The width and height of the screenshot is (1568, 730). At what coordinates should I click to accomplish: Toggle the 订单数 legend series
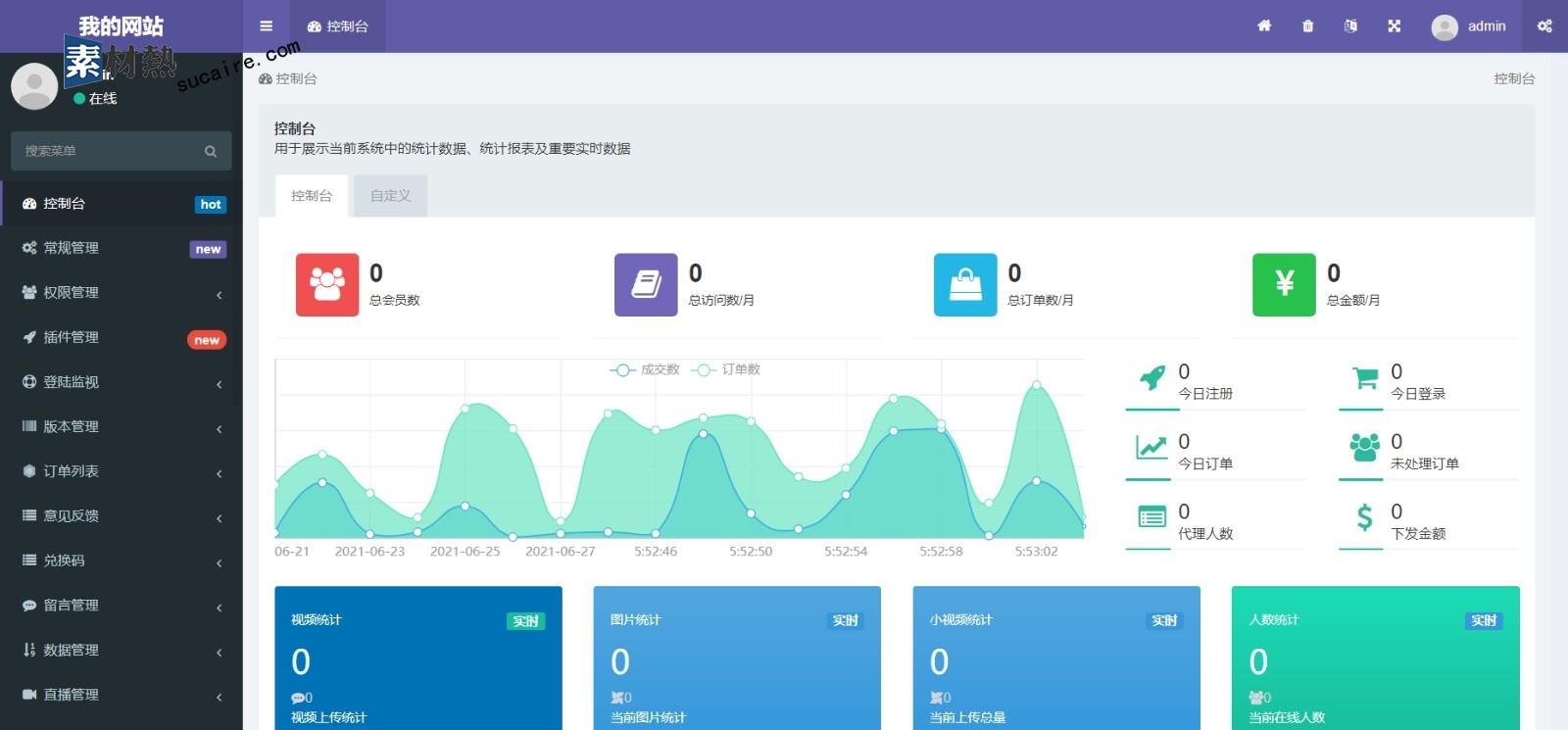725,369
